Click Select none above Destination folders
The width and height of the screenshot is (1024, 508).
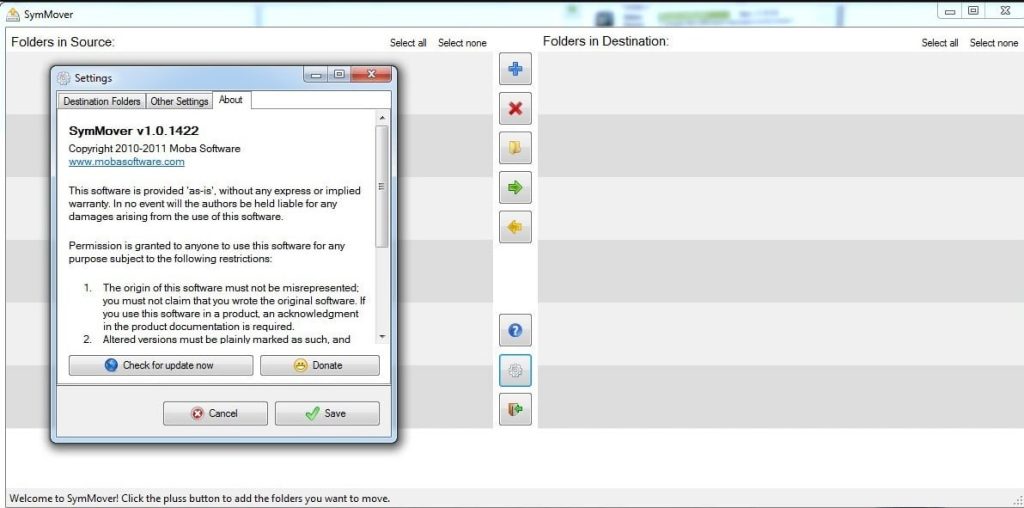(994, 43)
